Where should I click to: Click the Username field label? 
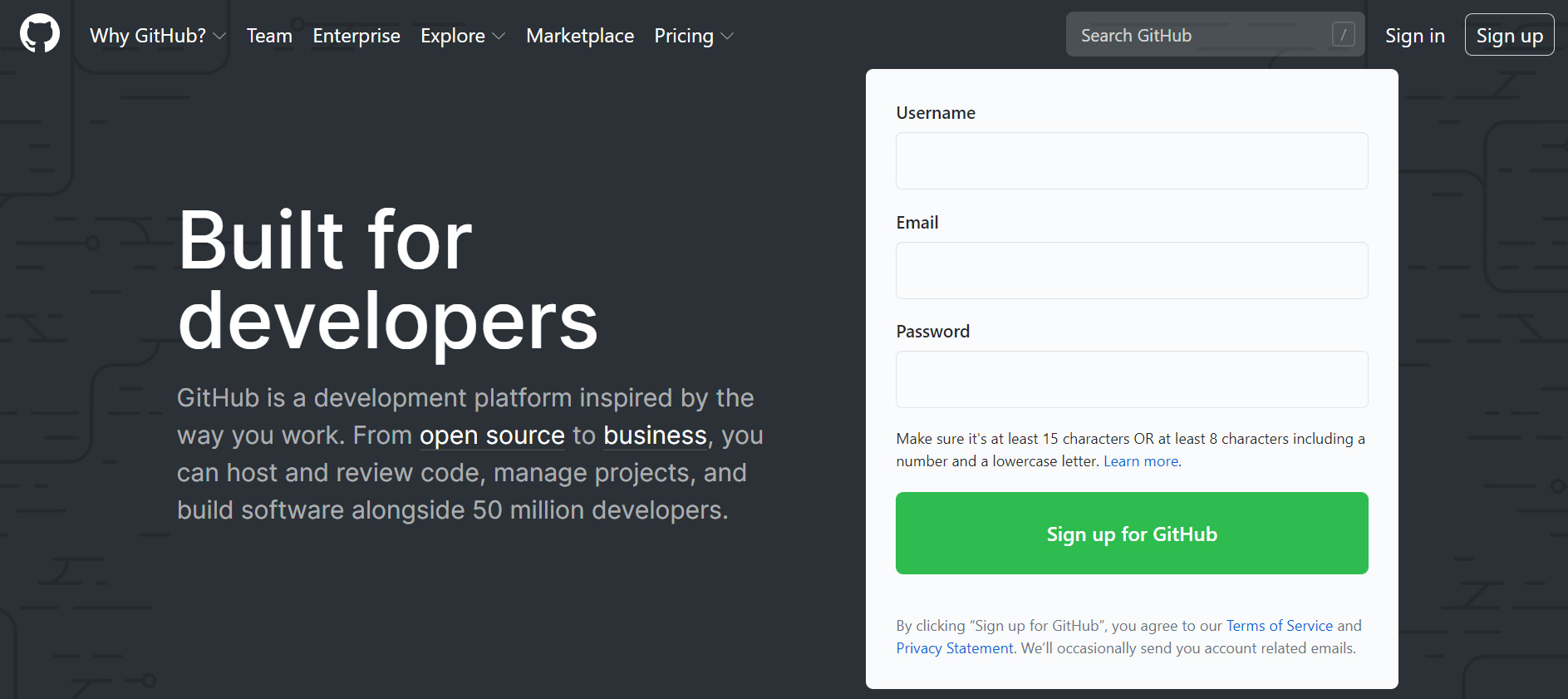[936, 113]
